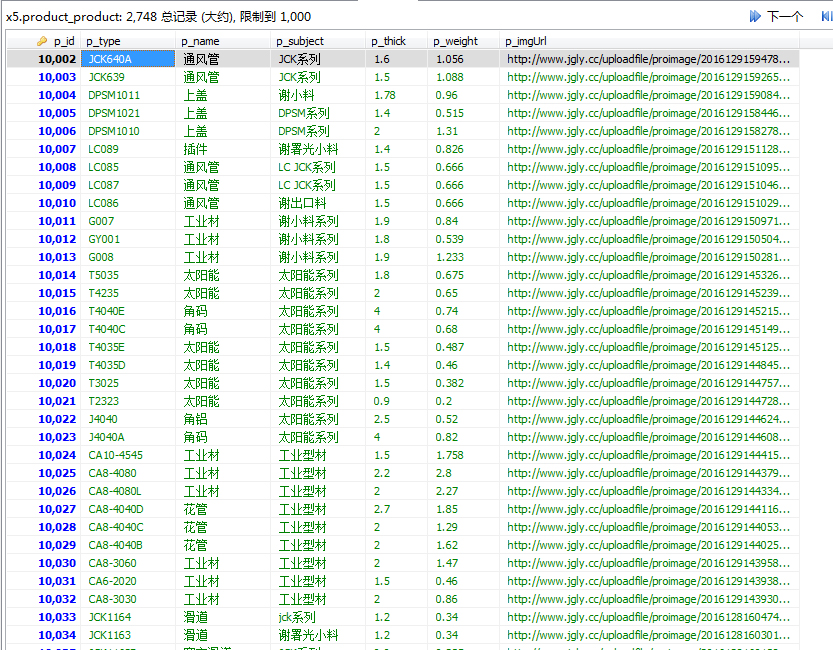Image resolution: width=833 pixels, height=650 pixels.
Task: Click the CA6-2020 cell
Action: tap(128, 581)
